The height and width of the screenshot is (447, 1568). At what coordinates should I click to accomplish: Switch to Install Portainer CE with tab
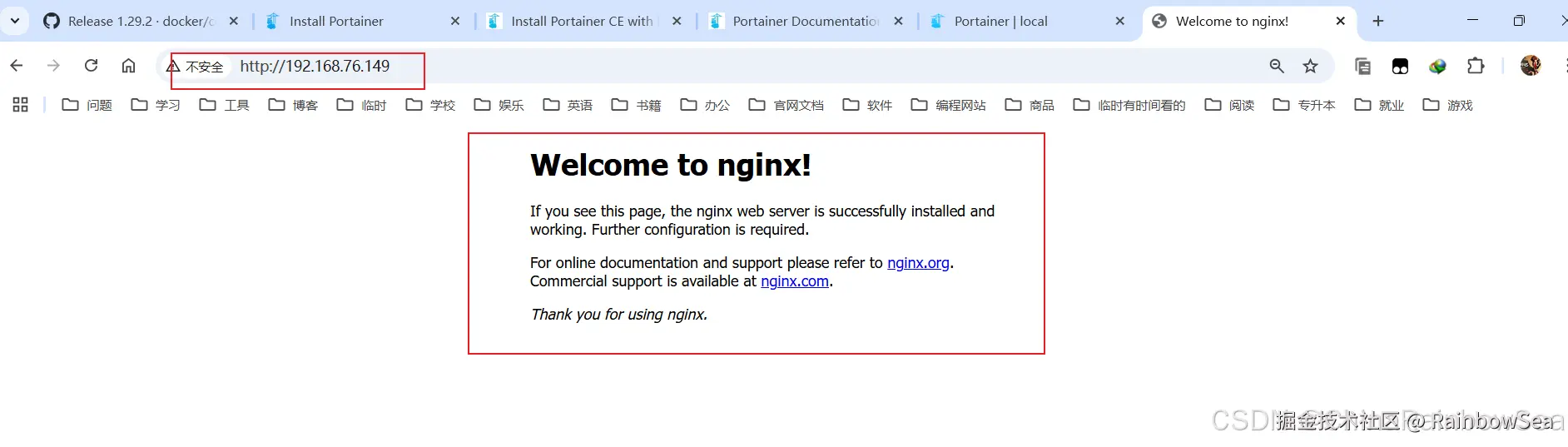coord(583,21)
